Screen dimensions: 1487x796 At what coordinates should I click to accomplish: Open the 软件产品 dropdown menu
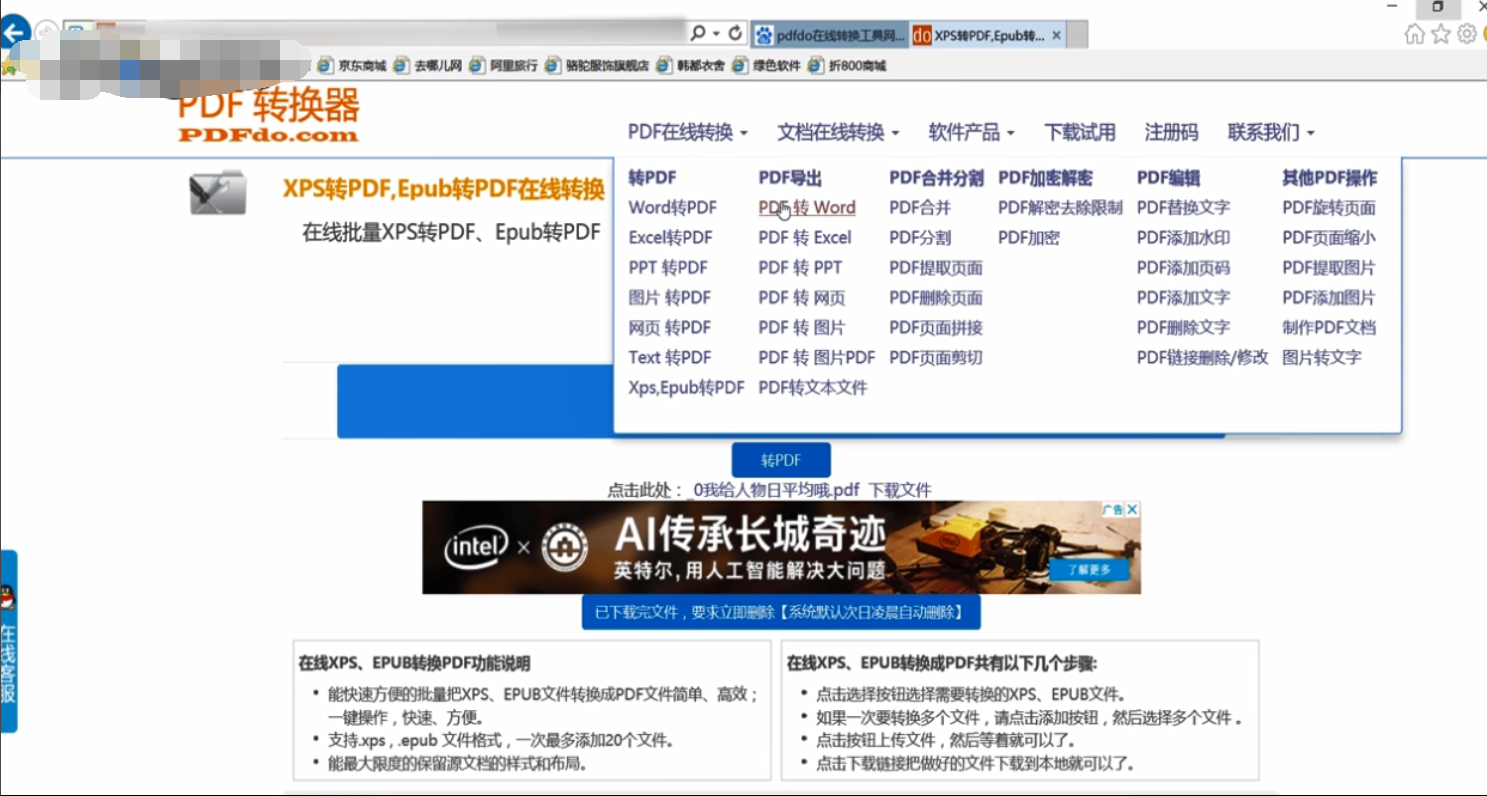click(x=971, y=132)
